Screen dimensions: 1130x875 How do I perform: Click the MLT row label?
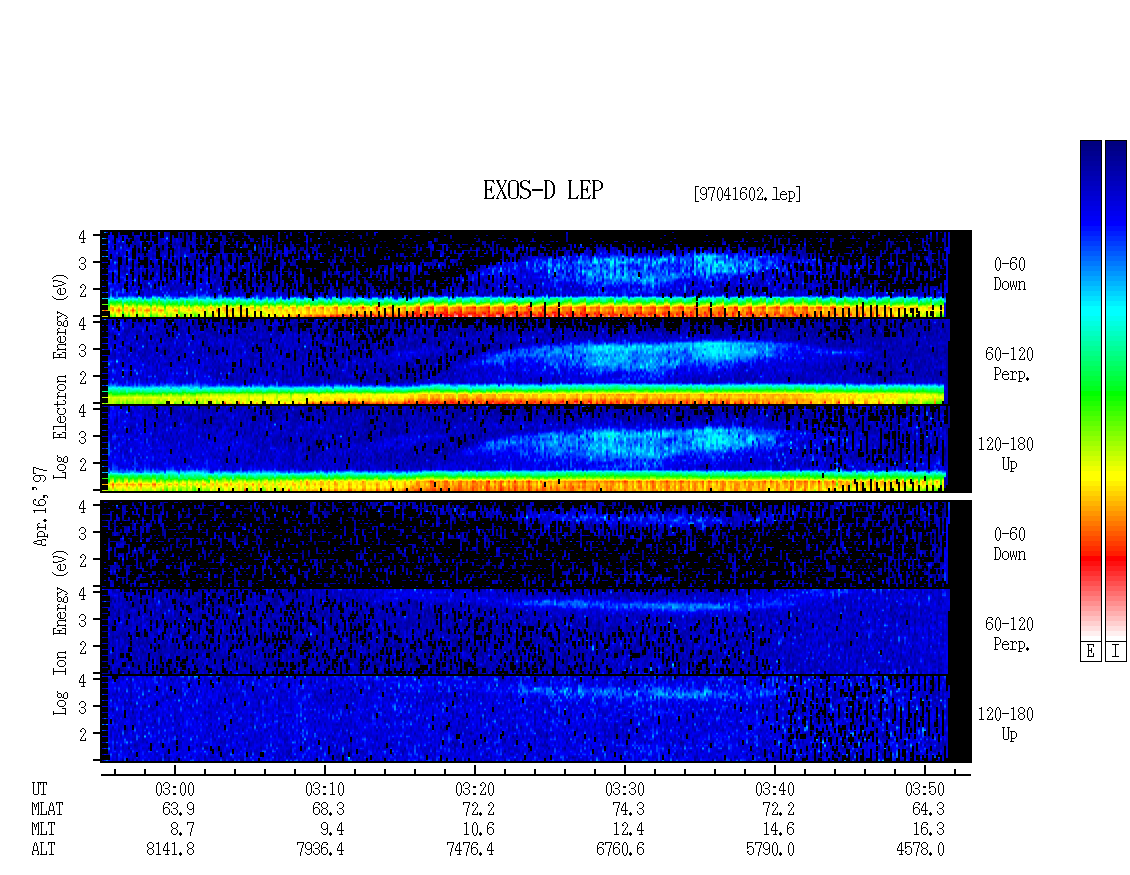pyautogui.click(x=43, y=830)
